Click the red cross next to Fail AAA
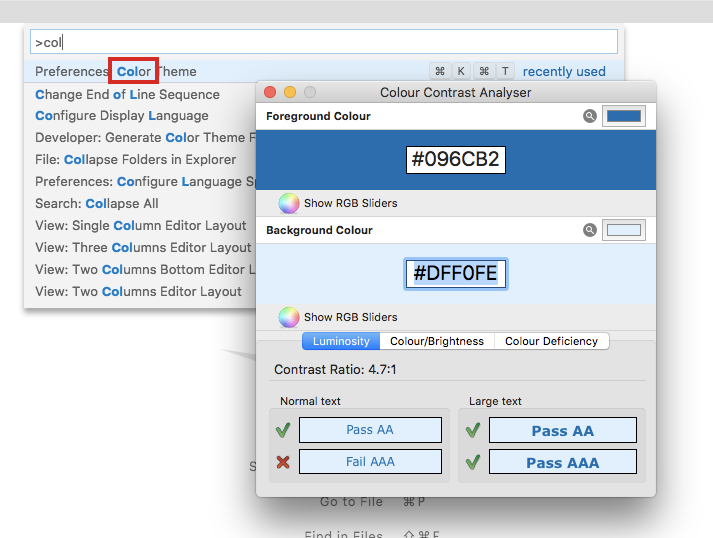Image resolution: width=713 pixels, height=538 pixels. coord(283,462)
